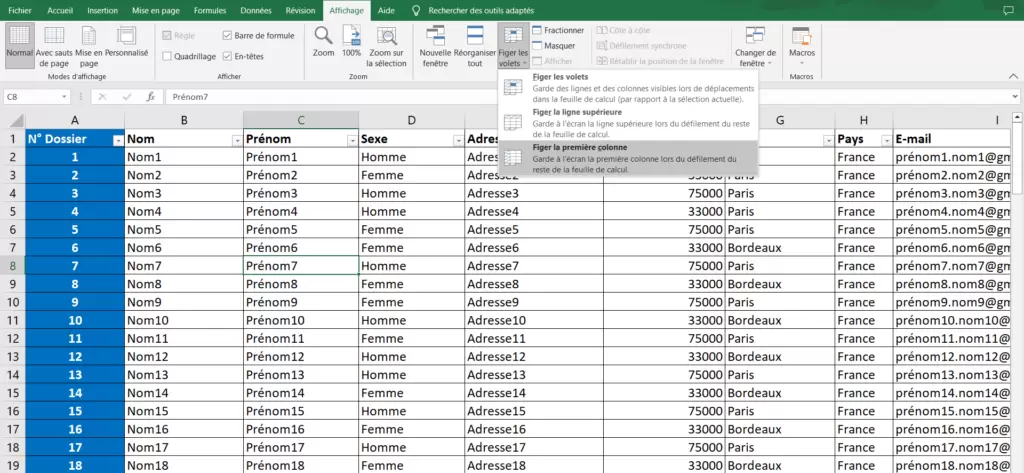
Task: Click the vertical scrollbar up arrow
Action: (1017, 118)
